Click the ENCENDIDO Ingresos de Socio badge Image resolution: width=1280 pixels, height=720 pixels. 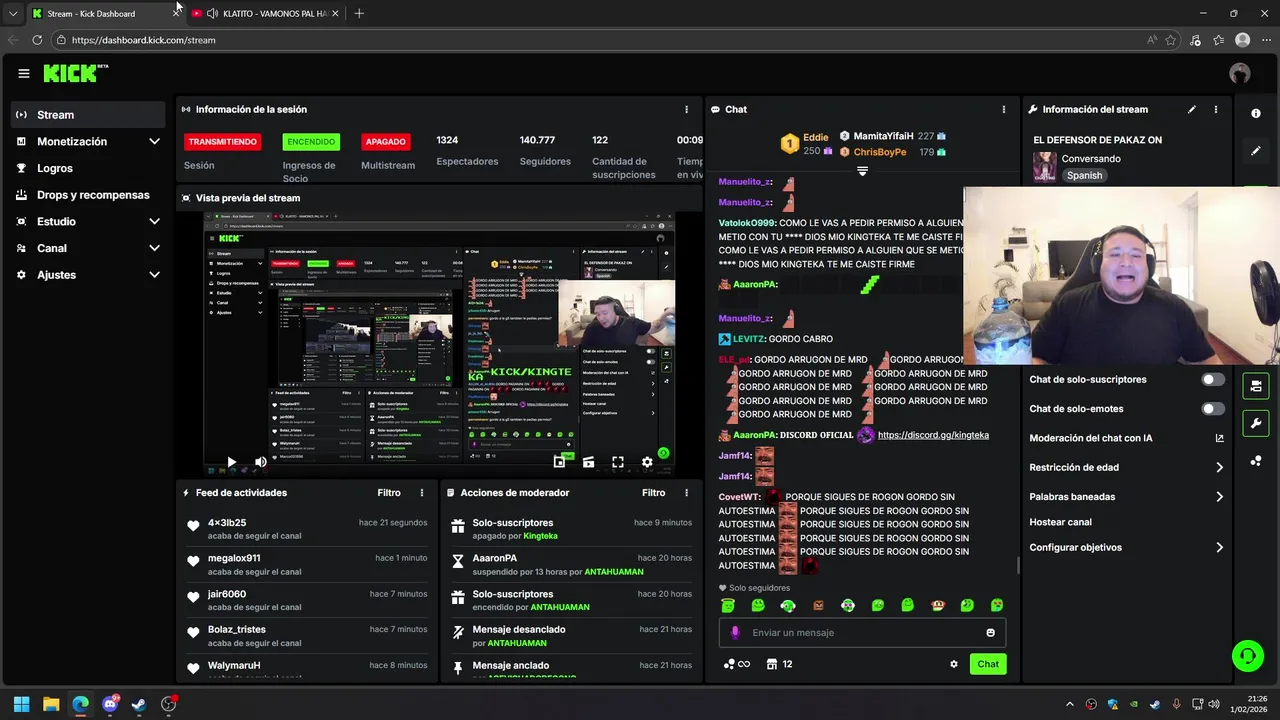311,142
